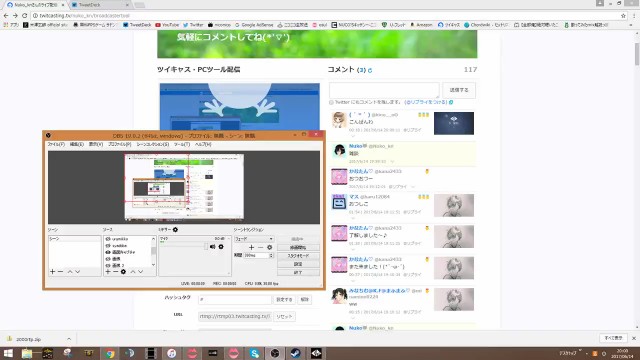Toggle visibility of the 画面キャプチャ source

(x=108, y=252)
